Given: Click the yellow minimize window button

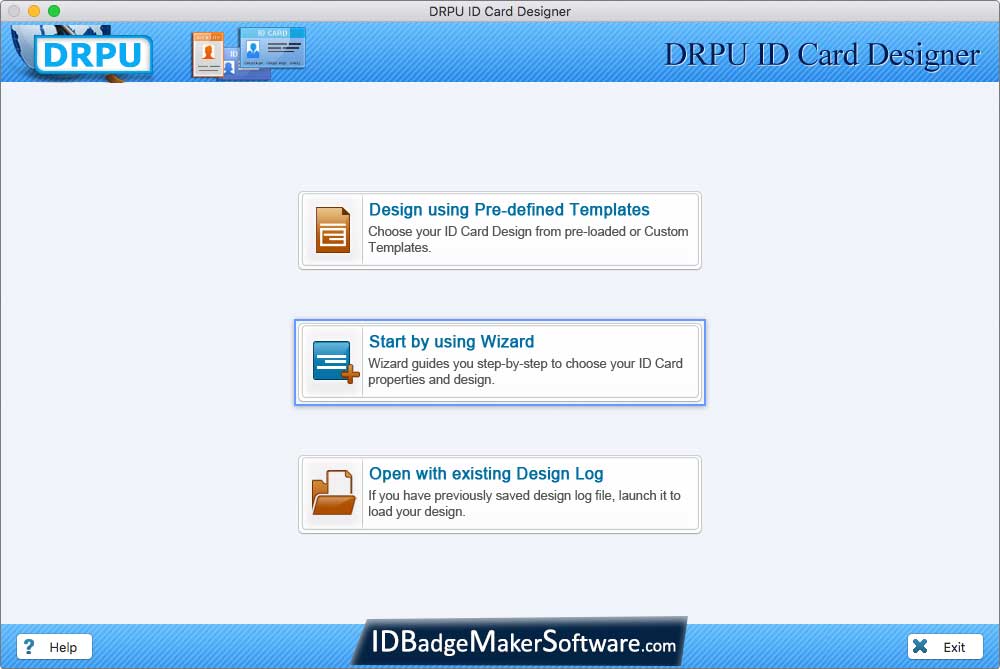Looking at the screenshot, I should (x=34, y=11).
